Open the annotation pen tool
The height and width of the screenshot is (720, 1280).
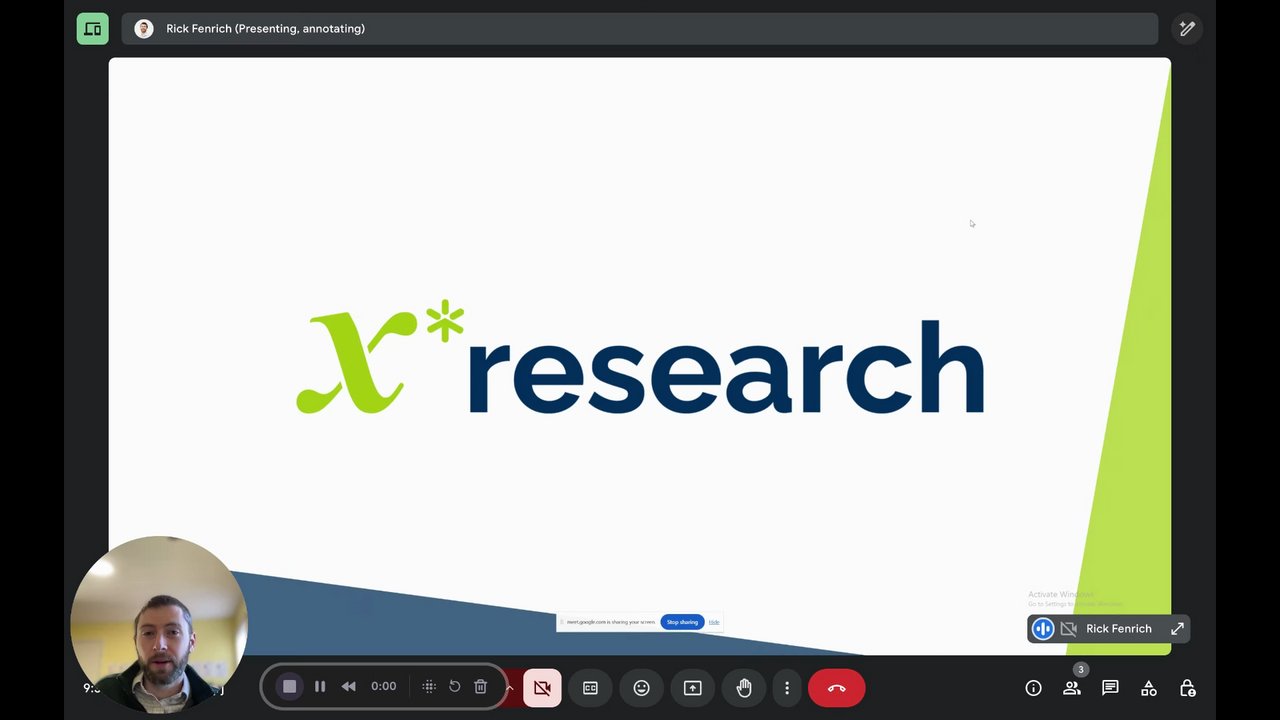[1187, 29]
